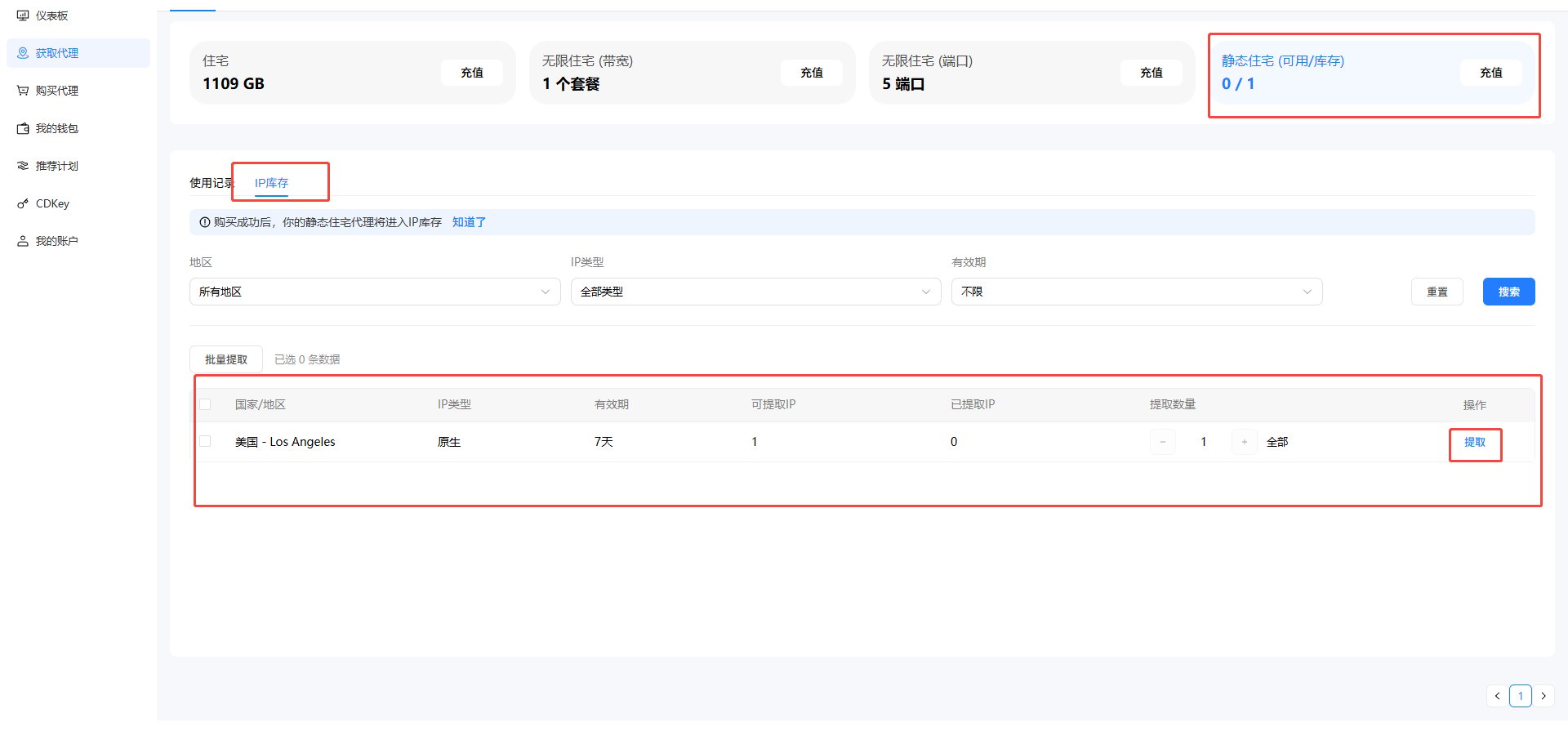The image size is (1568, 740).
Task: Open 购买代理 in the sidebar menu
Action: click(78, 91)
